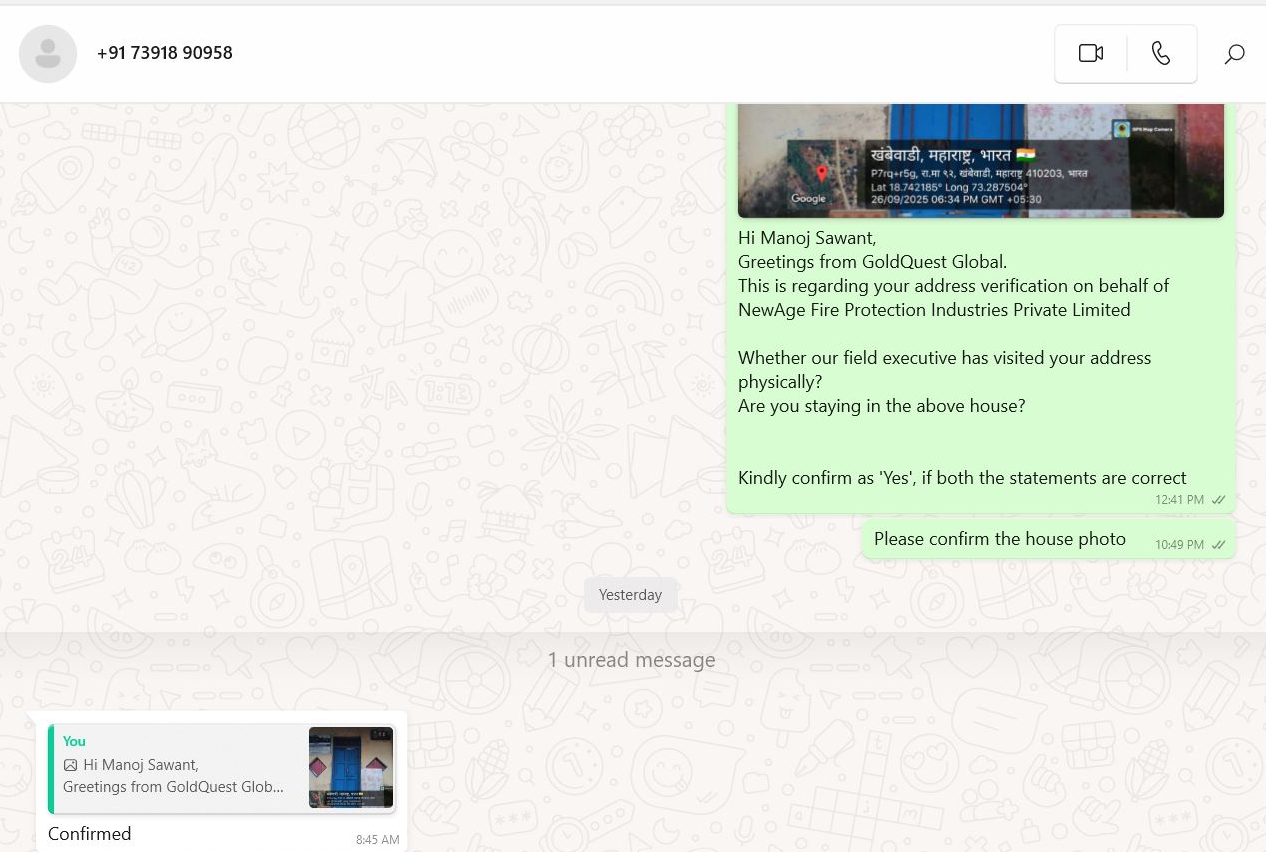Open the house photo with location overlay
The height and width of the screenshot is (852, 1266).
tap(981, 160)
